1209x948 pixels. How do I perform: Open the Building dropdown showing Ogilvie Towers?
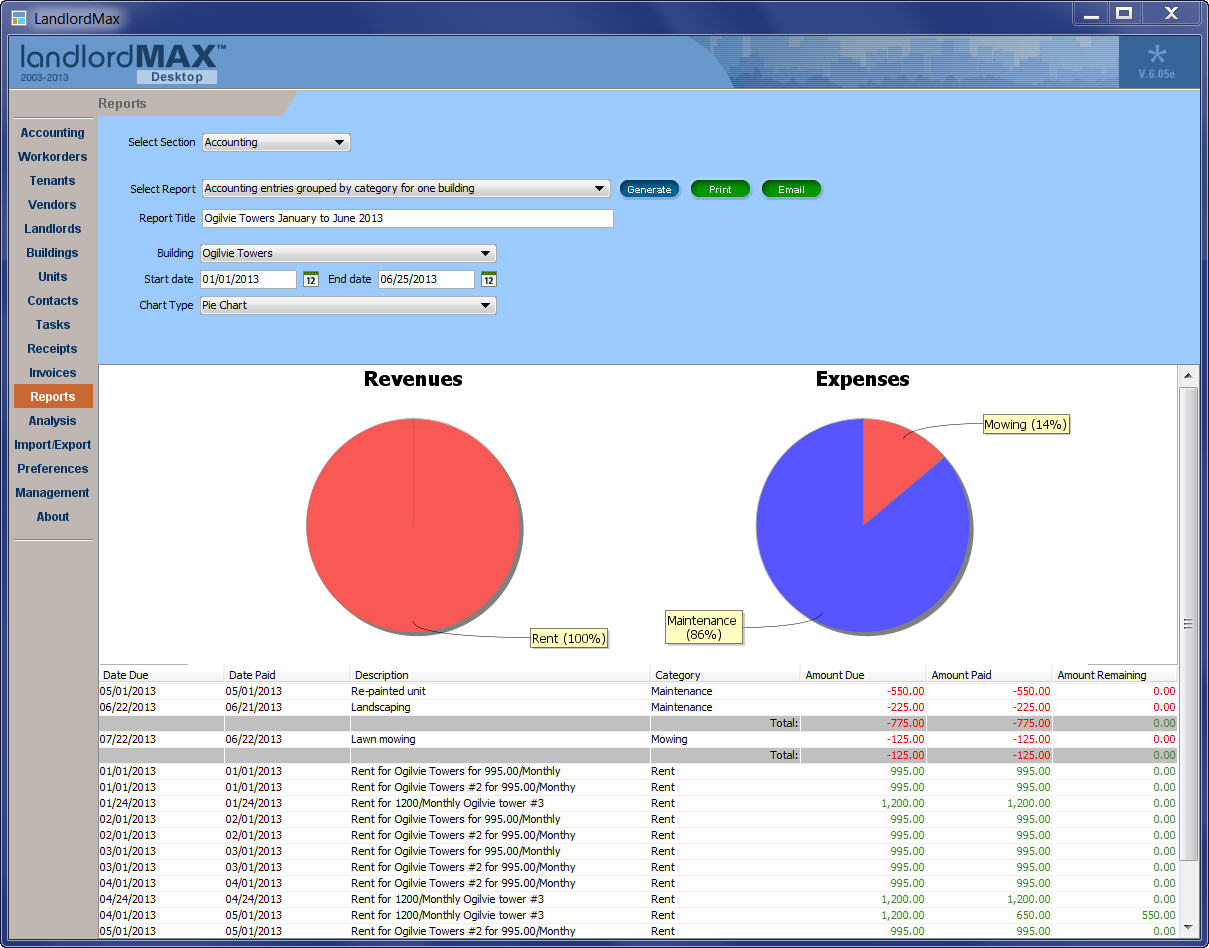(348, 253)
